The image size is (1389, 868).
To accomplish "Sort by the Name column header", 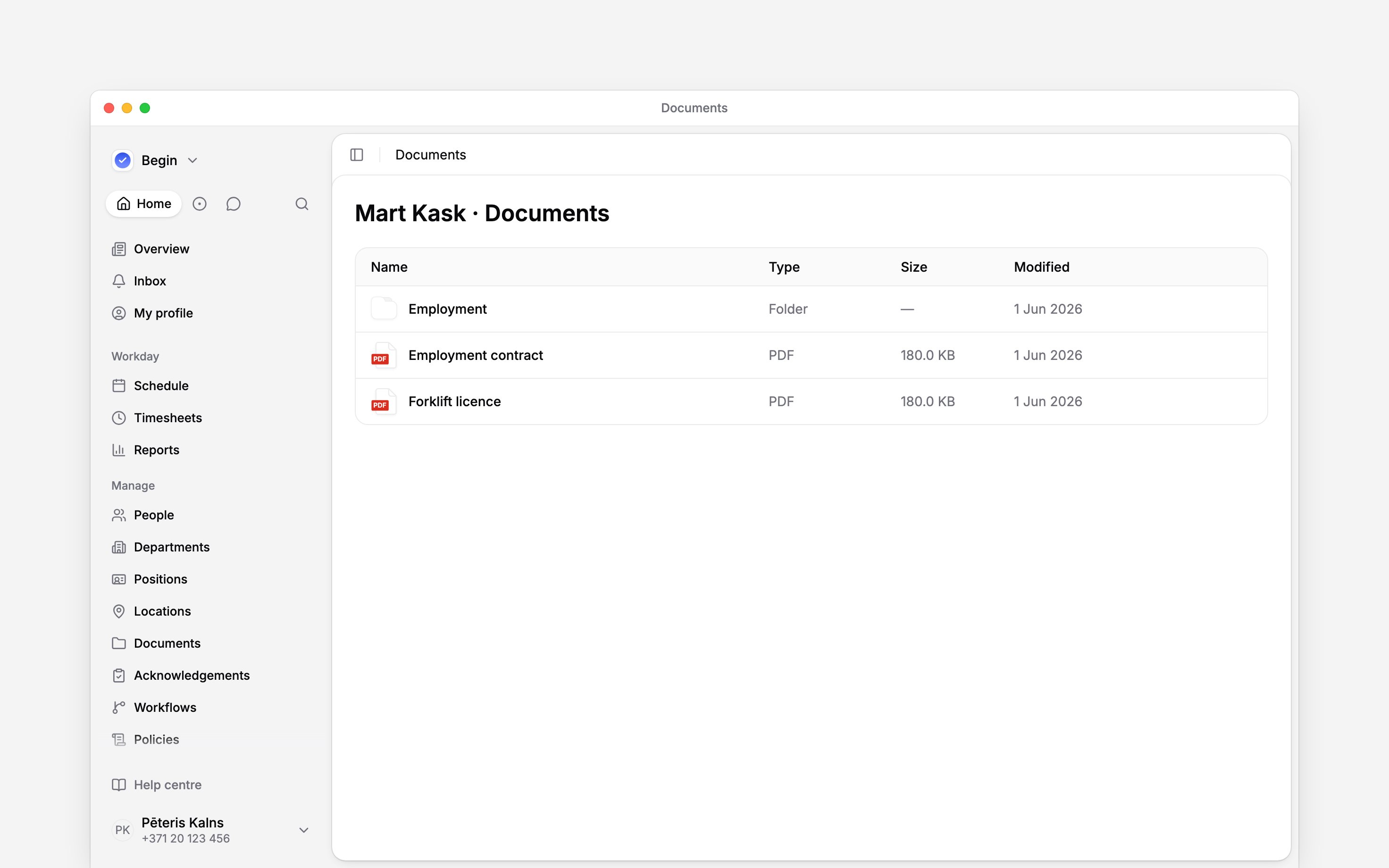I will click(x=389, y=267).
